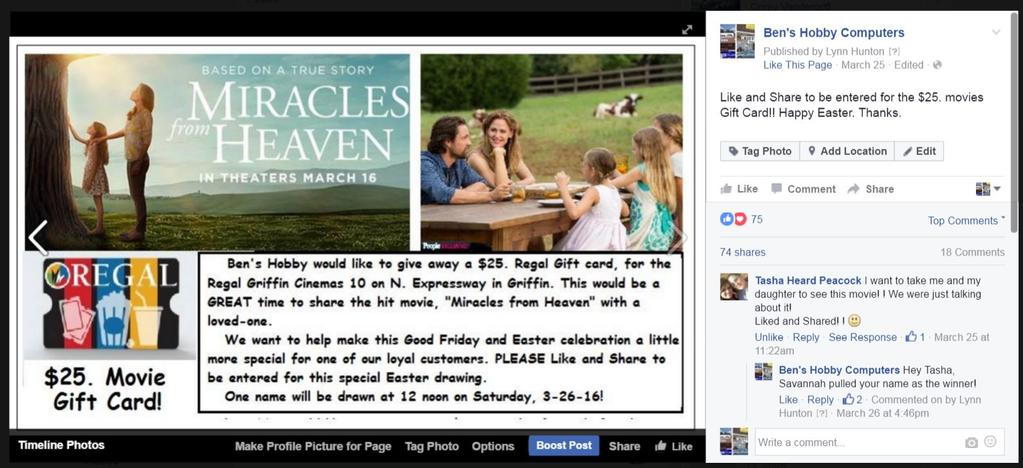1023x468 pixels.
Task: Click the sidebar vertical scrollbar
Action: [1013, 123]
